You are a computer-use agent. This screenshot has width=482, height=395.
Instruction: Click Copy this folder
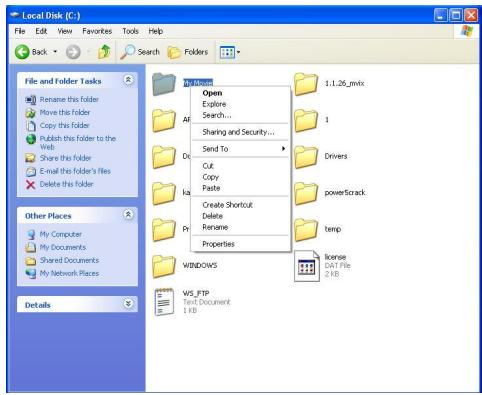coord(64,125)
